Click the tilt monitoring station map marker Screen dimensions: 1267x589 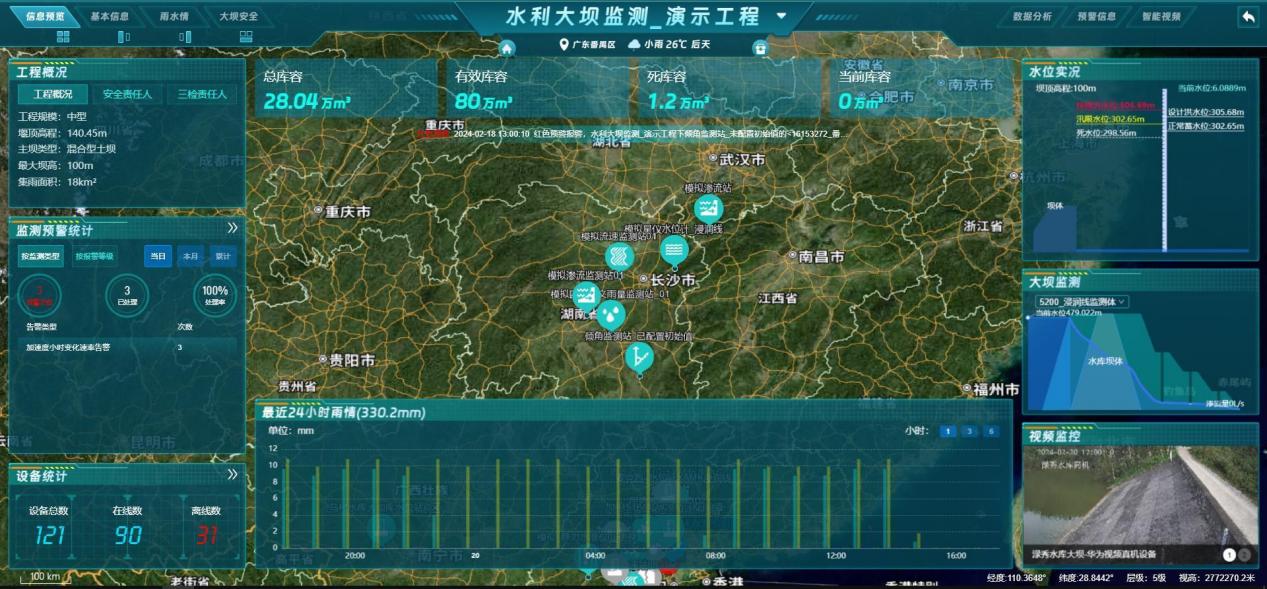(x=639, y=357)
